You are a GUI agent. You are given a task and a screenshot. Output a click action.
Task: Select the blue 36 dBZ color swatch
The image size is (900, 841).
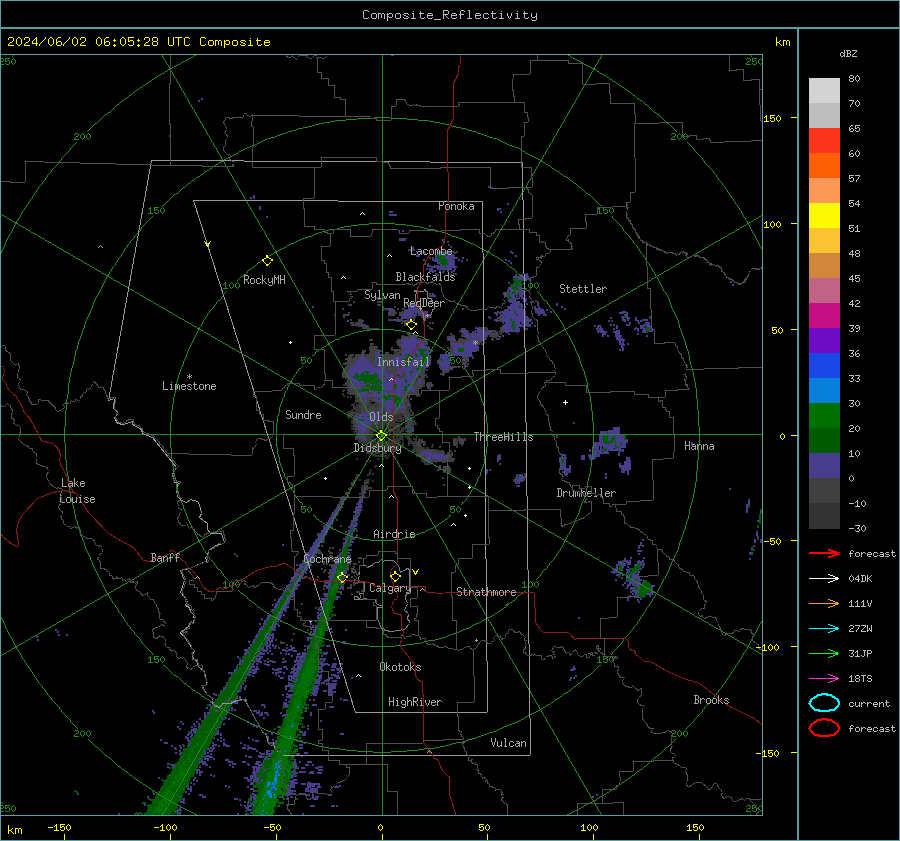(x=824, y=365)
